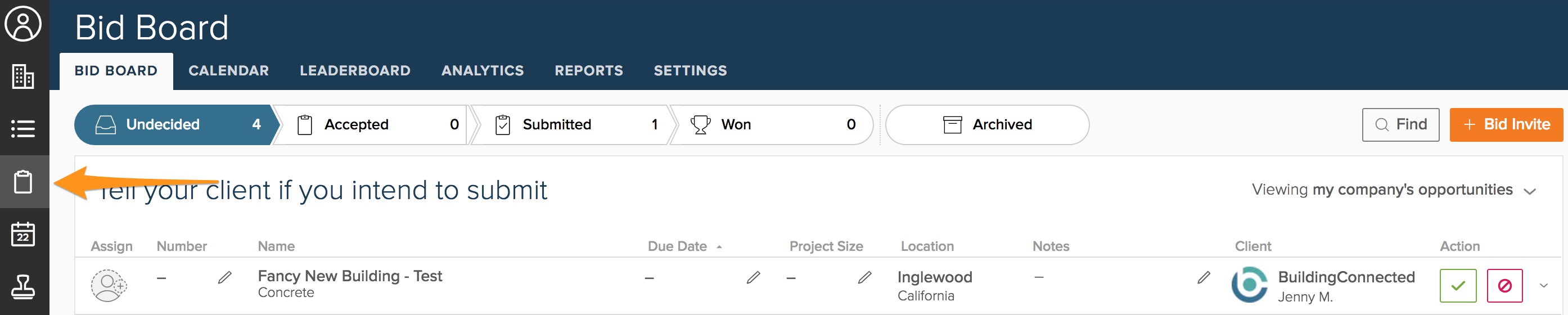Edit the notes pencil icon
Viewport: 1568px width, 315px height.
(1204, 278)
